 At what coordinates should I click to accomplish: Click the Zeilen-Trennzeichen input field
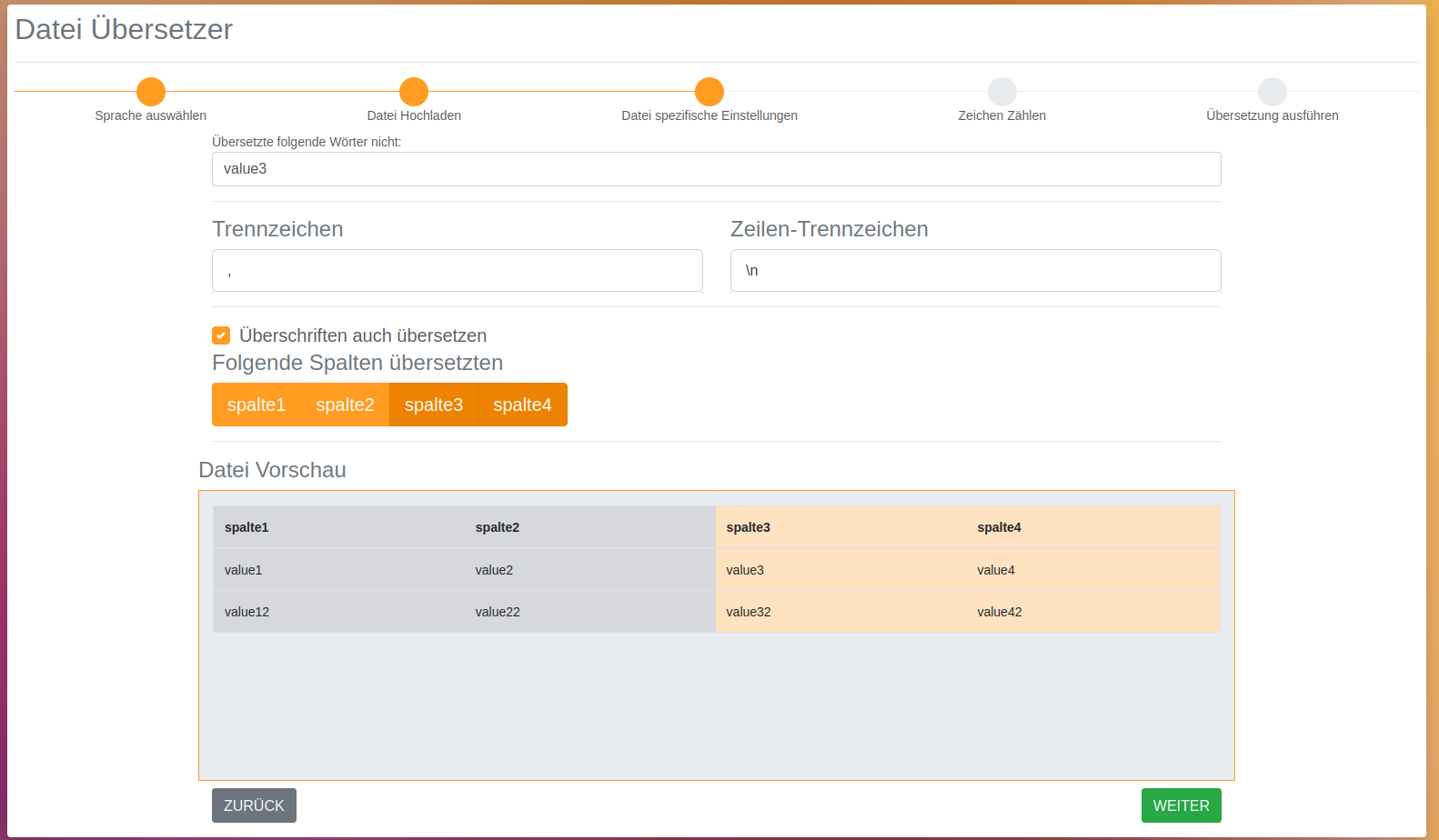click(x=975, y=271)
